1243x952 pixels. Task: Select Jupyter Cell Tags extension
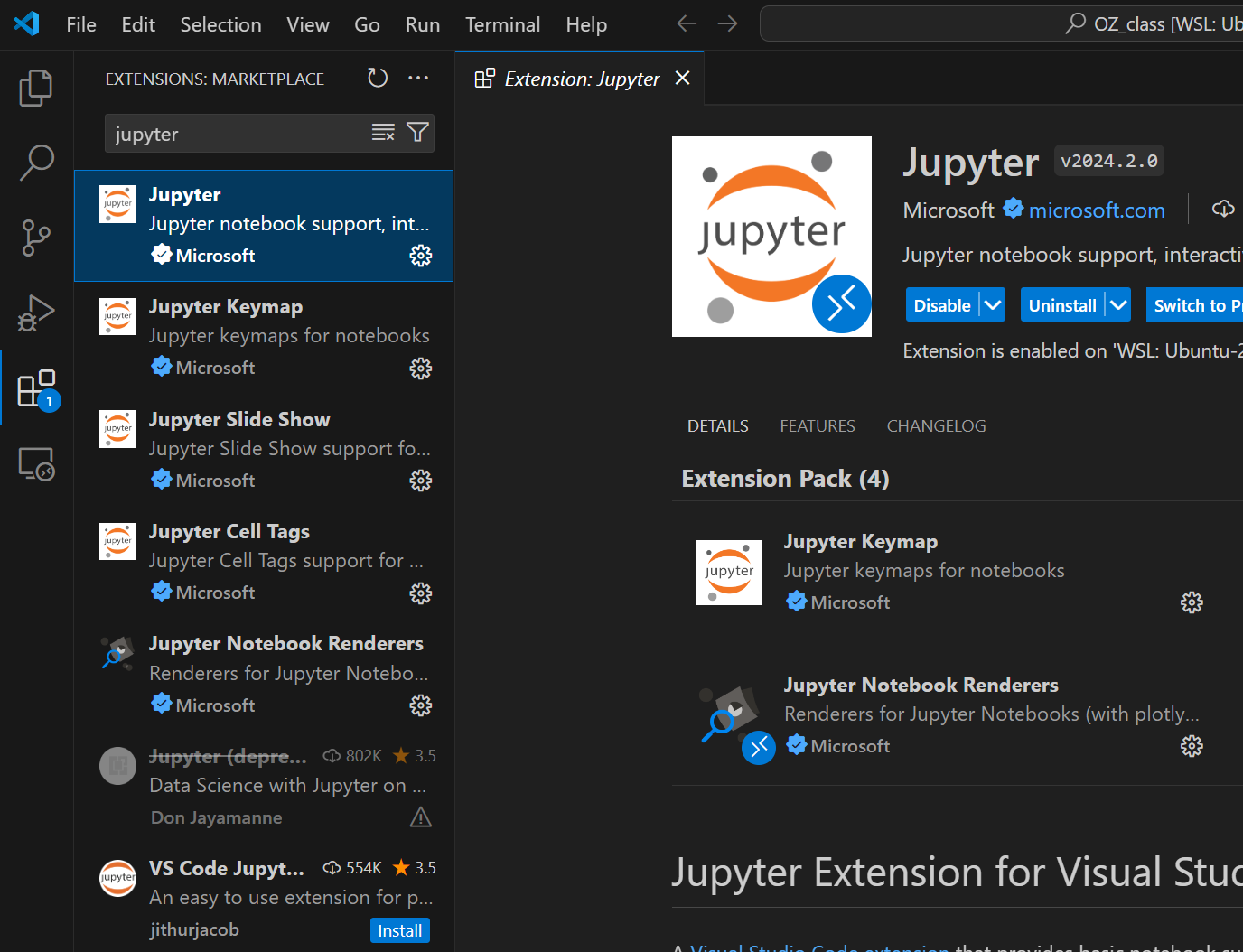click(264, 563)
